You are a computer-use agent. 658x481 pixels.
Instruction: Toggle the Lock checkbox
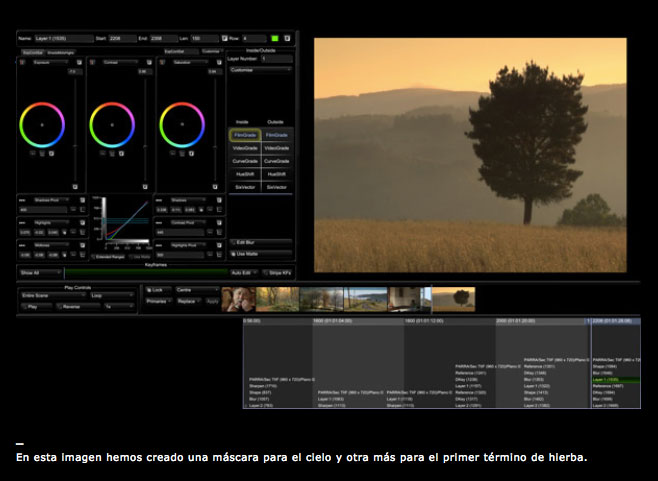pyautogui.click(x=147, y=288)
